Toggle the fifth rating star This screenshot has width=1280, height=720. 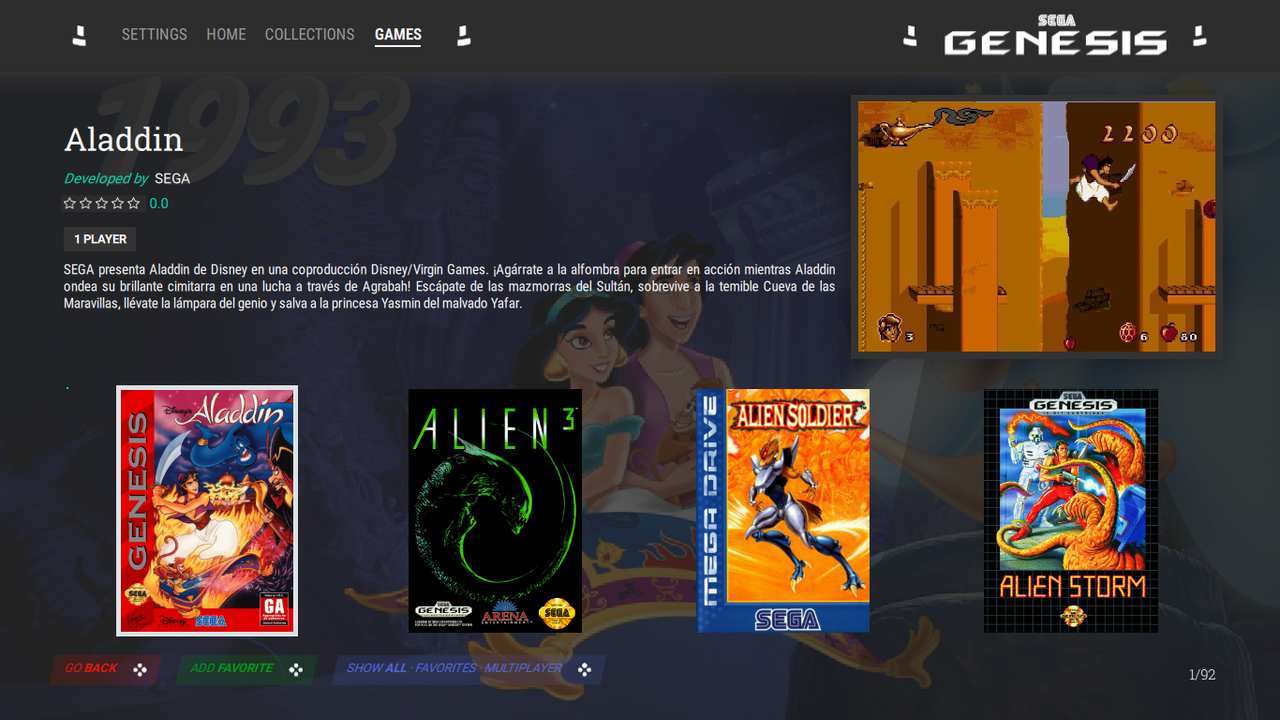[133, 203]
